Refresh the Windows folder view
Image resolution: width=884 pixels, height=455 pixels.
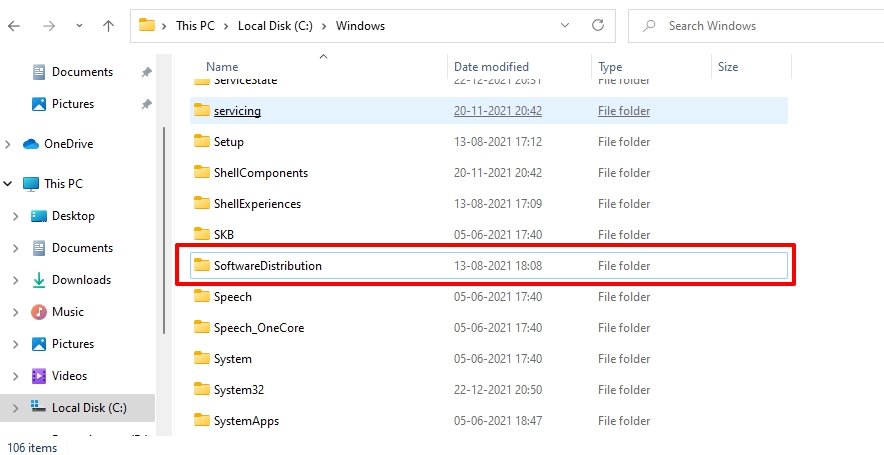tap(598, 25)
